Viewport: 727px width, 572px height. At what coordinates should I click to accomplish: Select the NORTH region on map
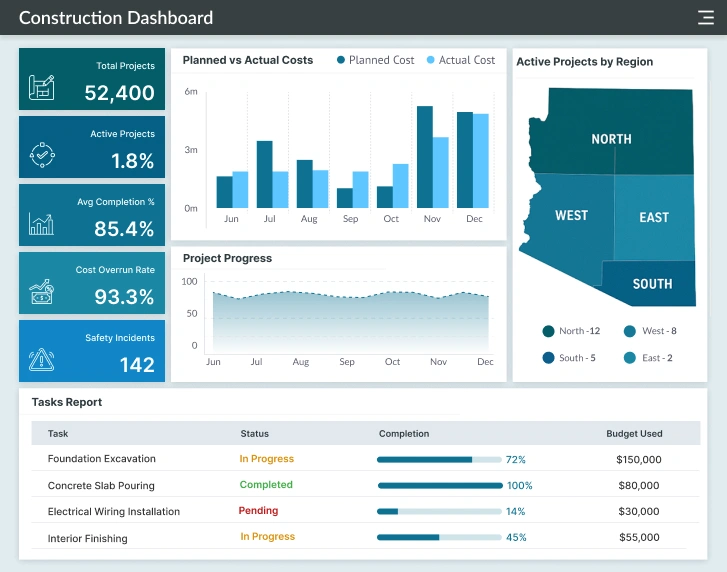tap(610, 139)
